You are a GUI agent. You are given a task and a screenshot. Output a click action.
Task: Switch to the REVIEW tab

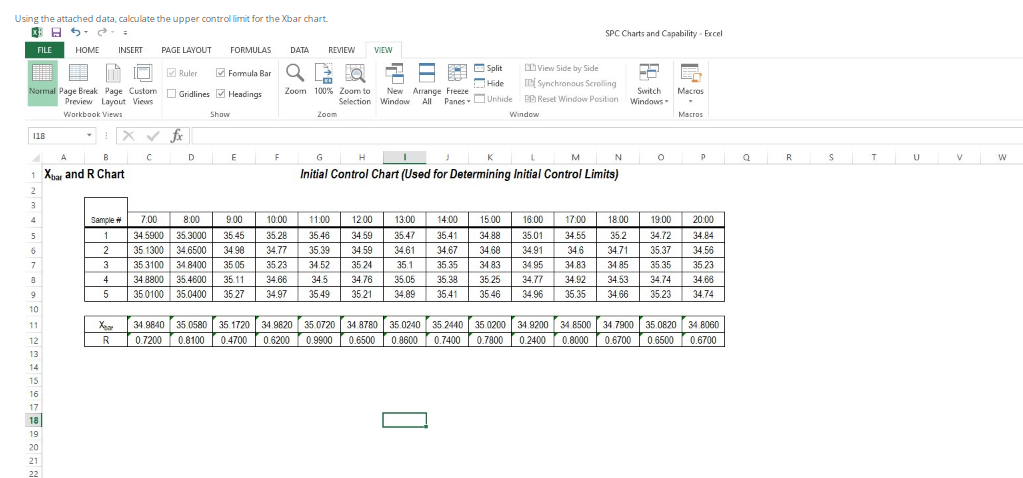[341, 50]
